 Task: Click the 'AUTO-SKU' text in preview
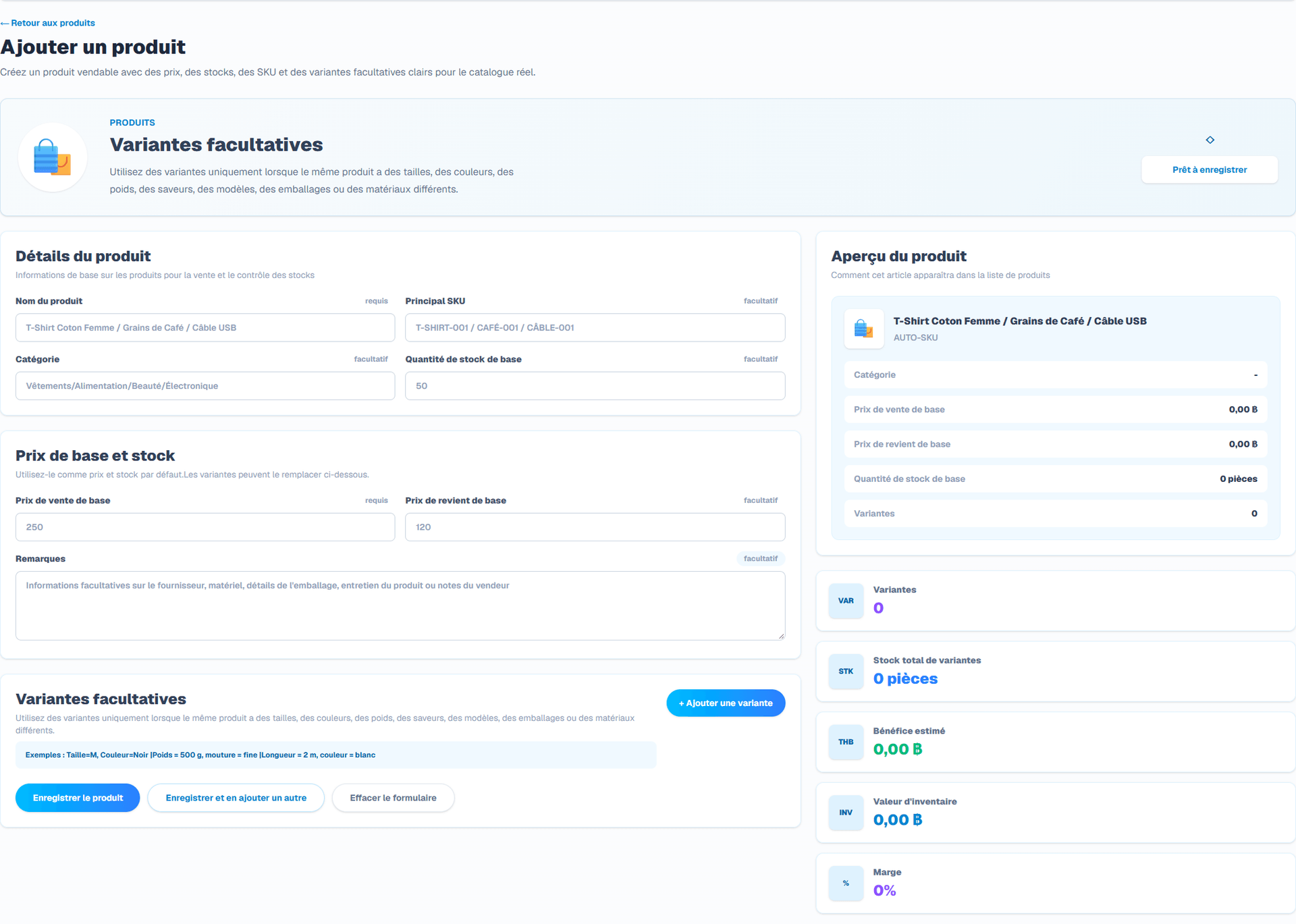tap(915, 337)
